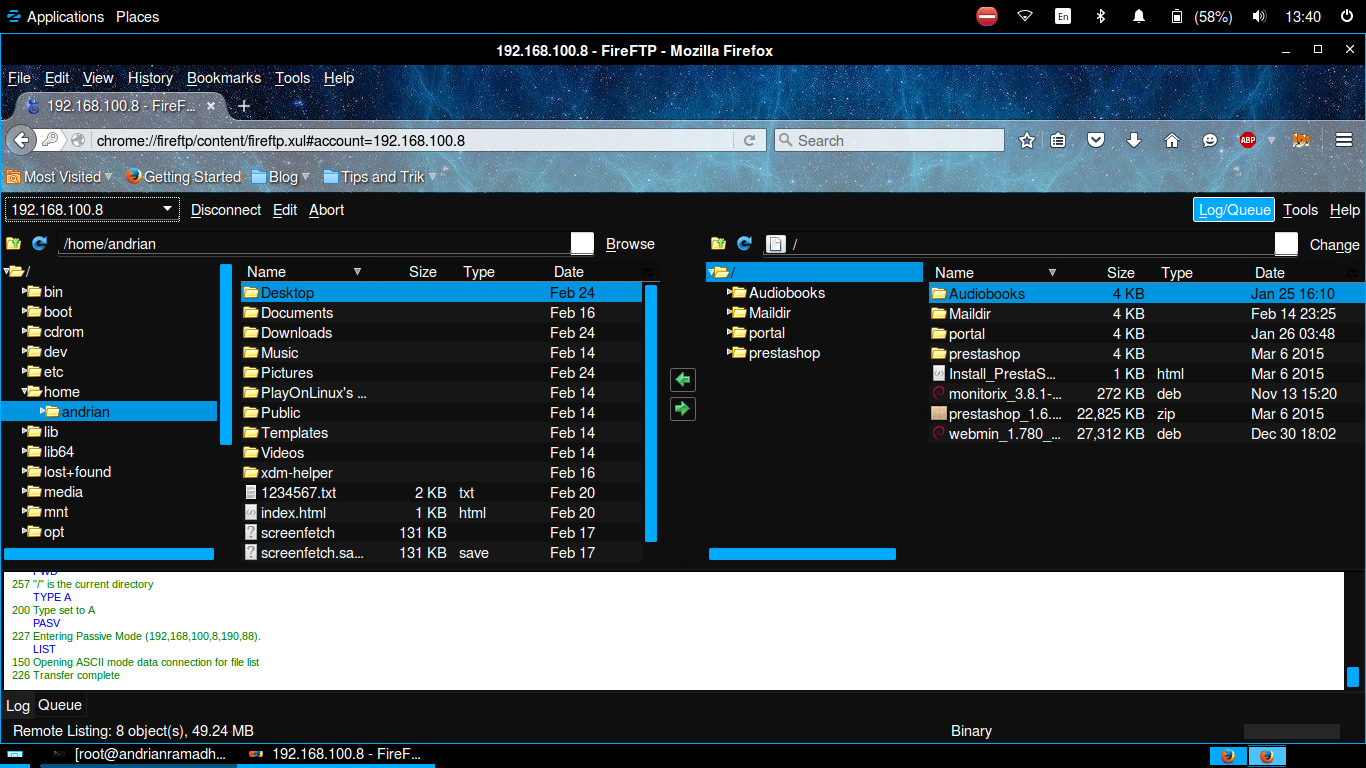Toggle the Log/Queue panel button
The width and height of the screenshot is (1366, 768).
(1234, 210)
